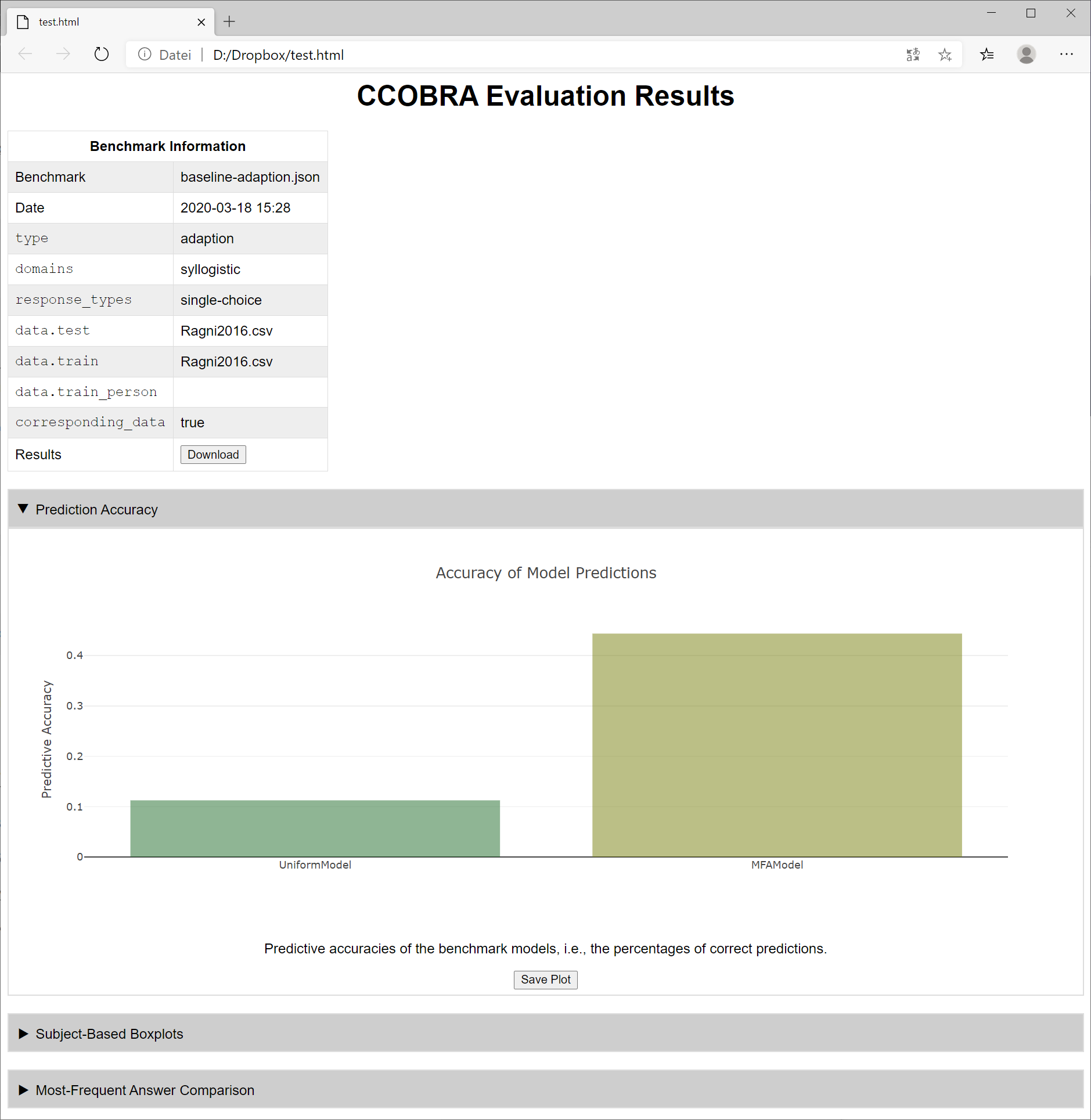Image resolution: width=1091 pixels, height=1120 pixels.
Task: Add page to favorites star icon
Action: pyautogui.click(x=945, y=55)
